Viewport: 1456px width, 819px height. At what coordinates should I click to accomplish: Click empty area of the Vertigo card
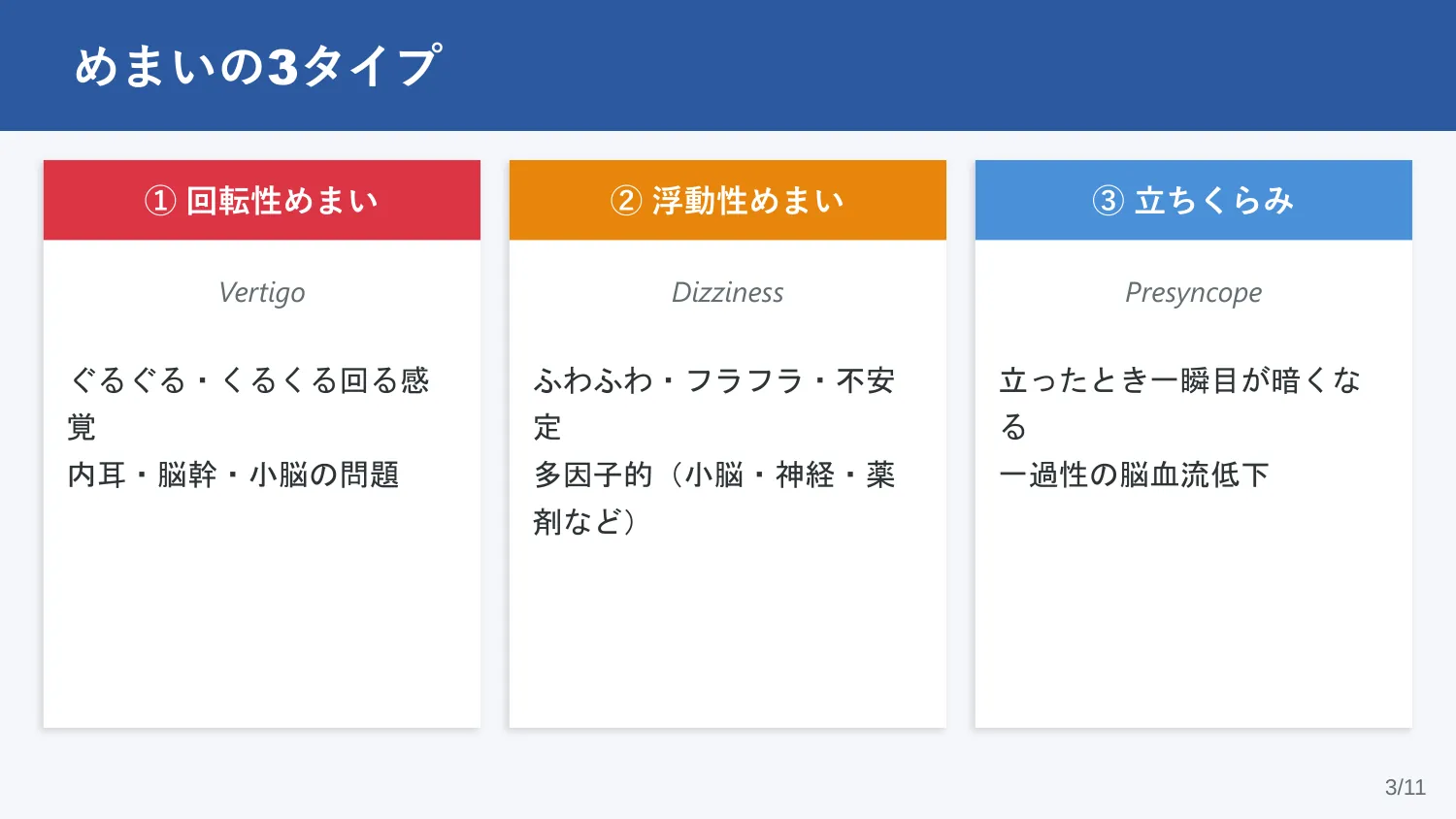pyautogui.click(x=262, y=621)
